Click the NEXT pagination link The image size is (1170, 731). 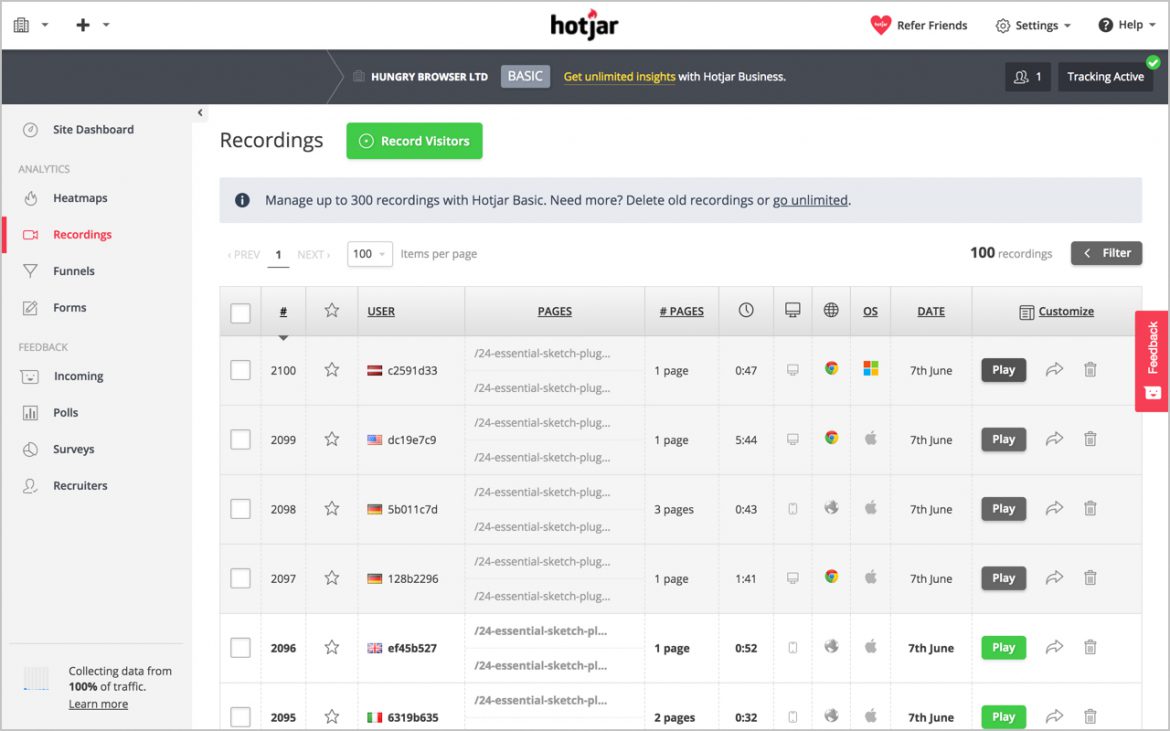tap(313, 254)
